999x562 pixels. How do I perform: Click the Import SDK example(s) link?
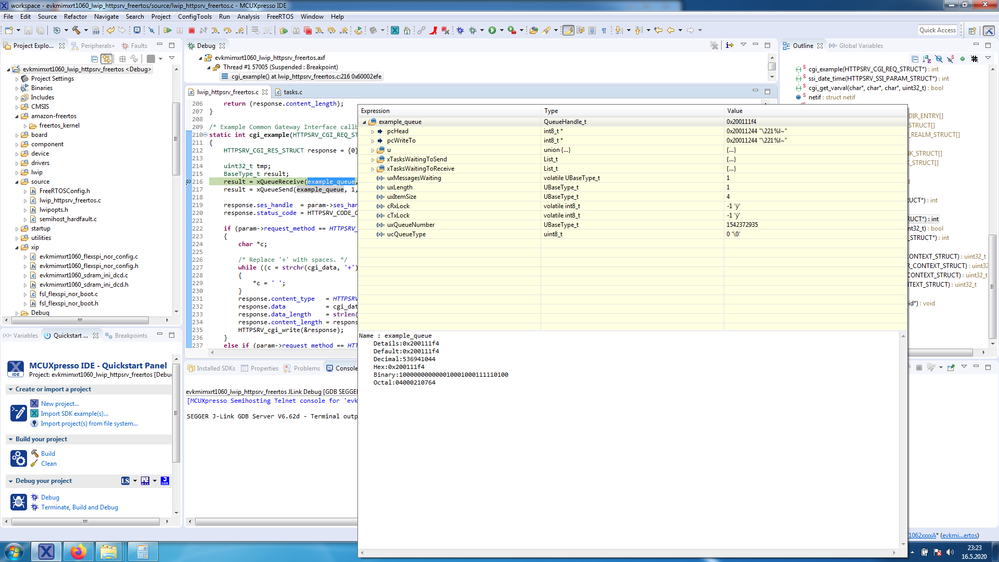[74, 413]
